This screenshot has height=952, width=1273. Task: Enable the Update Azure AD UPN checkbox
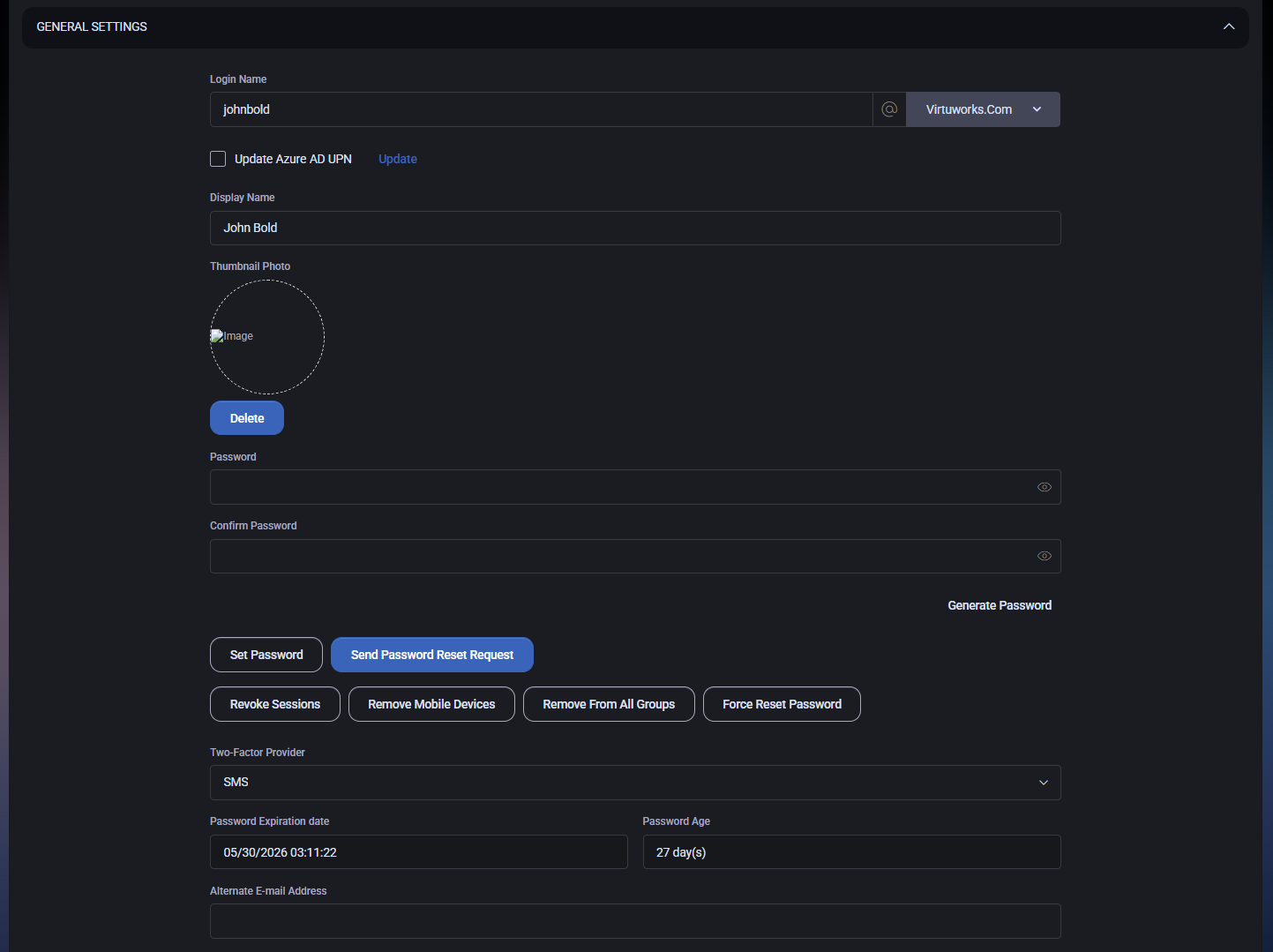(x=218, y=159)
